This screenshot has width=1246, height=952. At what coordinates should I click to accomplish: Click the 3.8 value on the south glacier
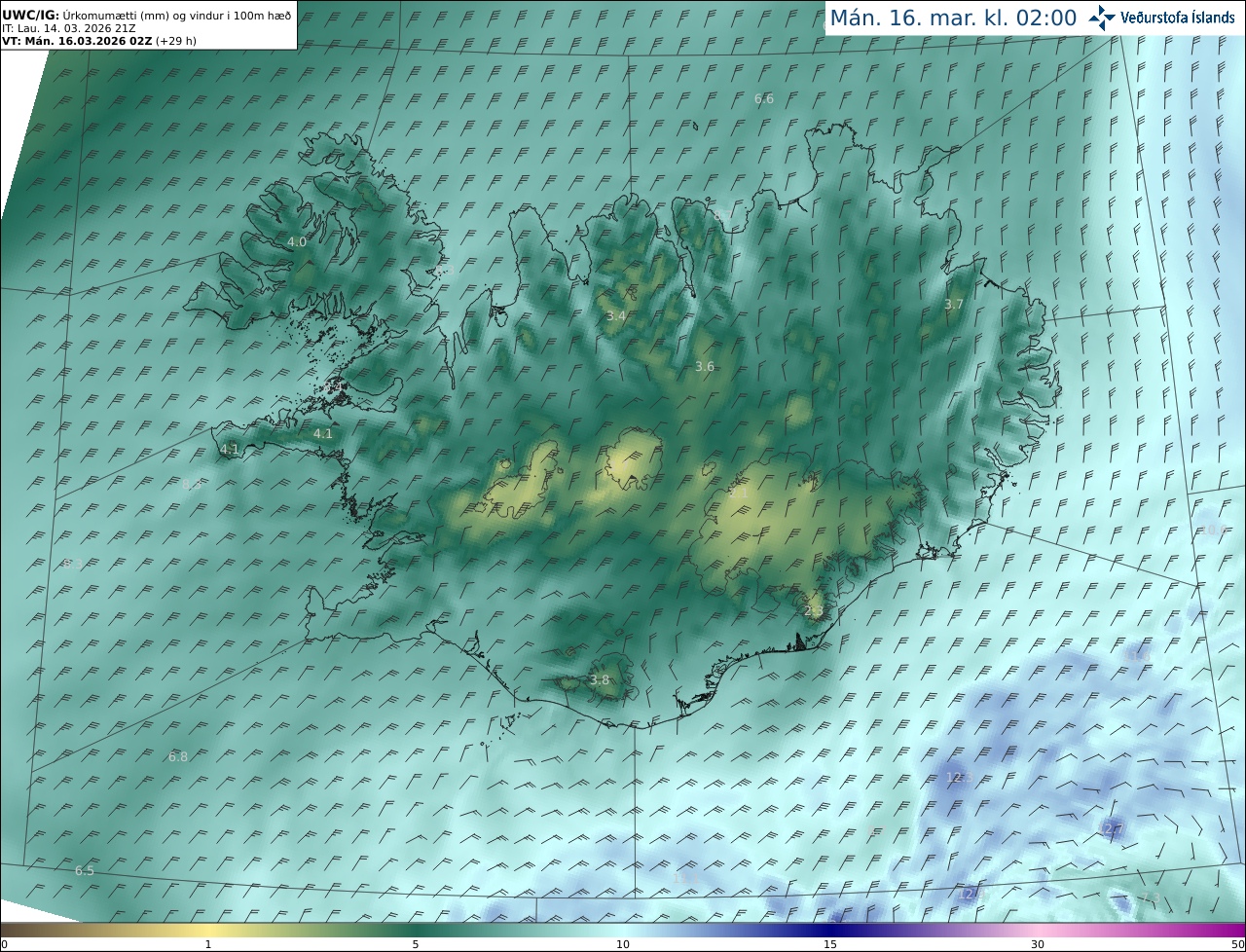pos(600,680)
